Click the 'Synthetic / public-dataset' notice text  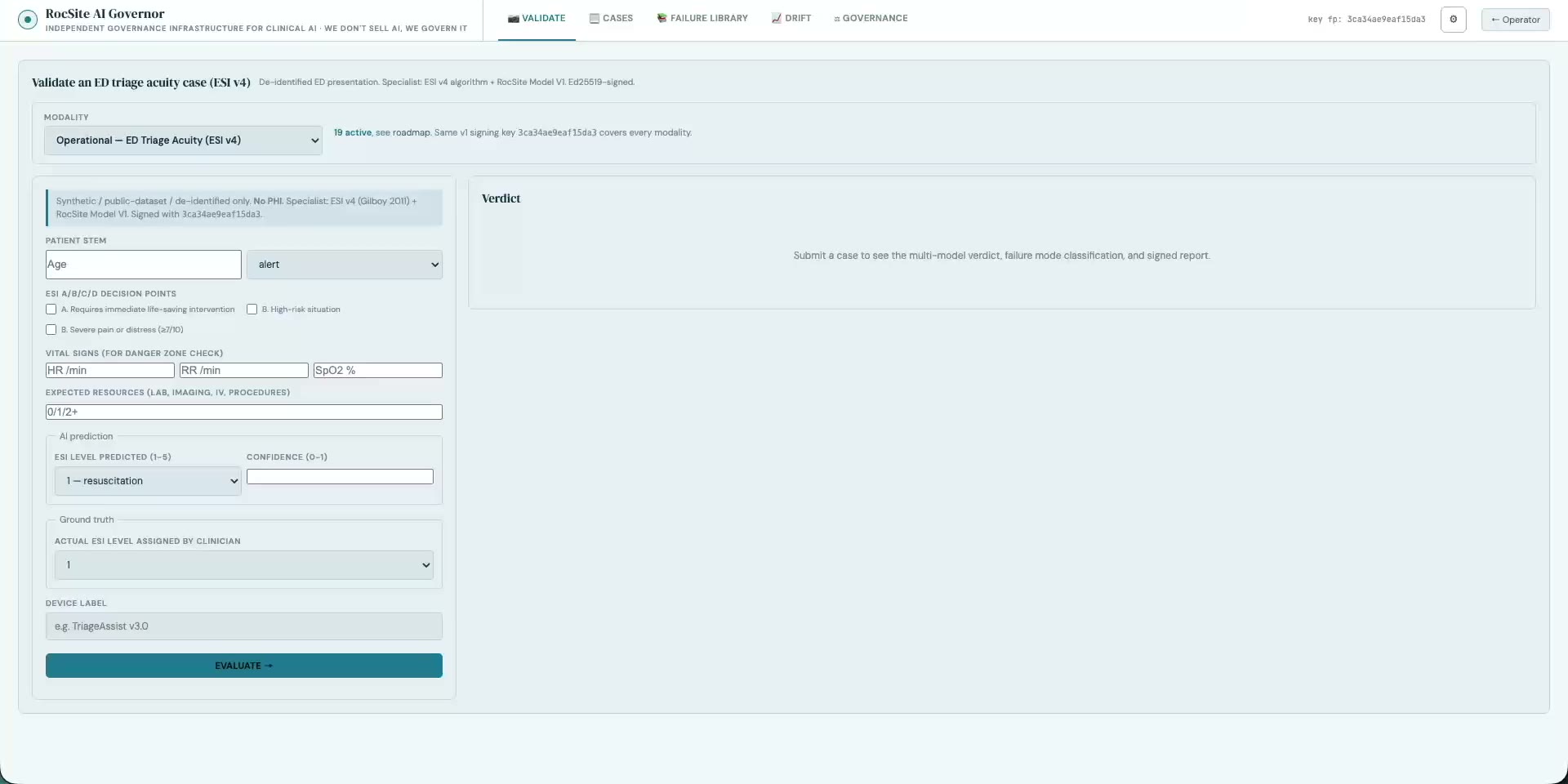click(x=244, y=207)
